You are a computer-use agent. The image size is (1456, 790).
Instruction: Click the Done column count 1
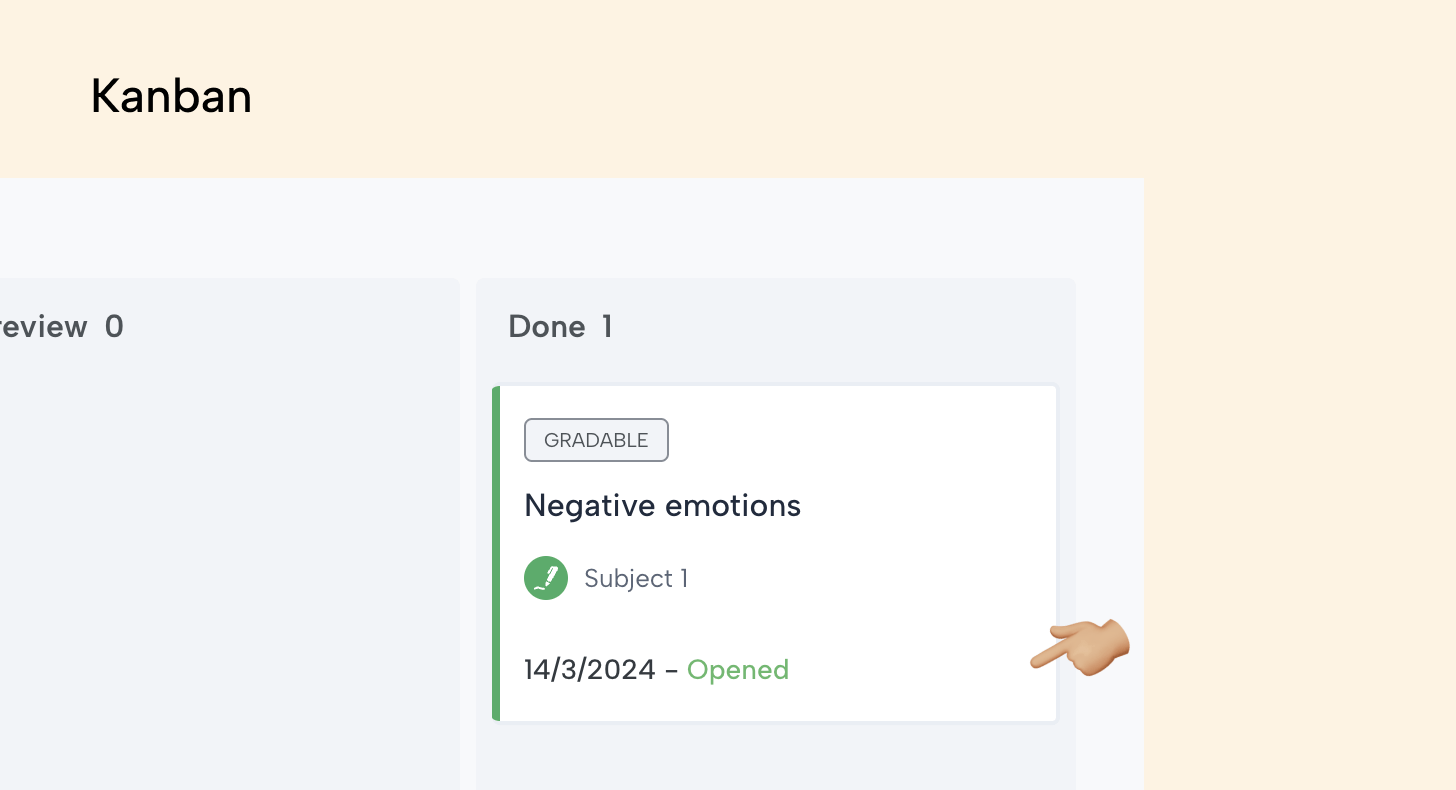click(606, 327)
